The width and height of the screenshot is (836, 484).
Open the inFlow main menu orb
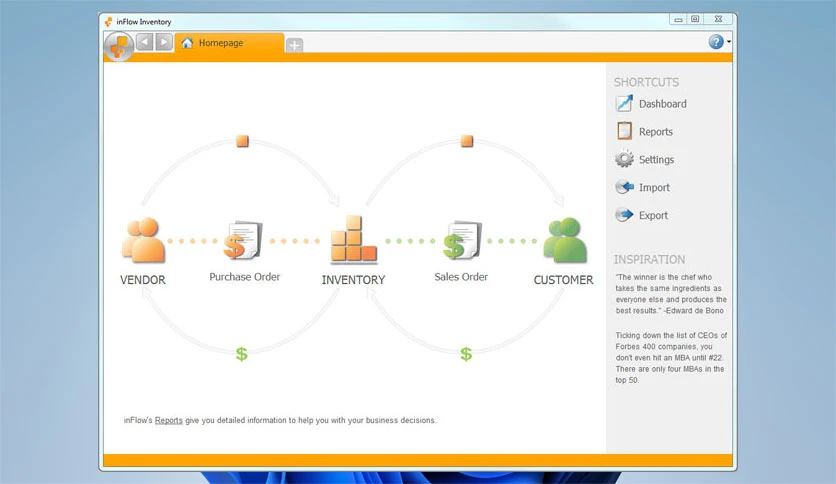118,46
